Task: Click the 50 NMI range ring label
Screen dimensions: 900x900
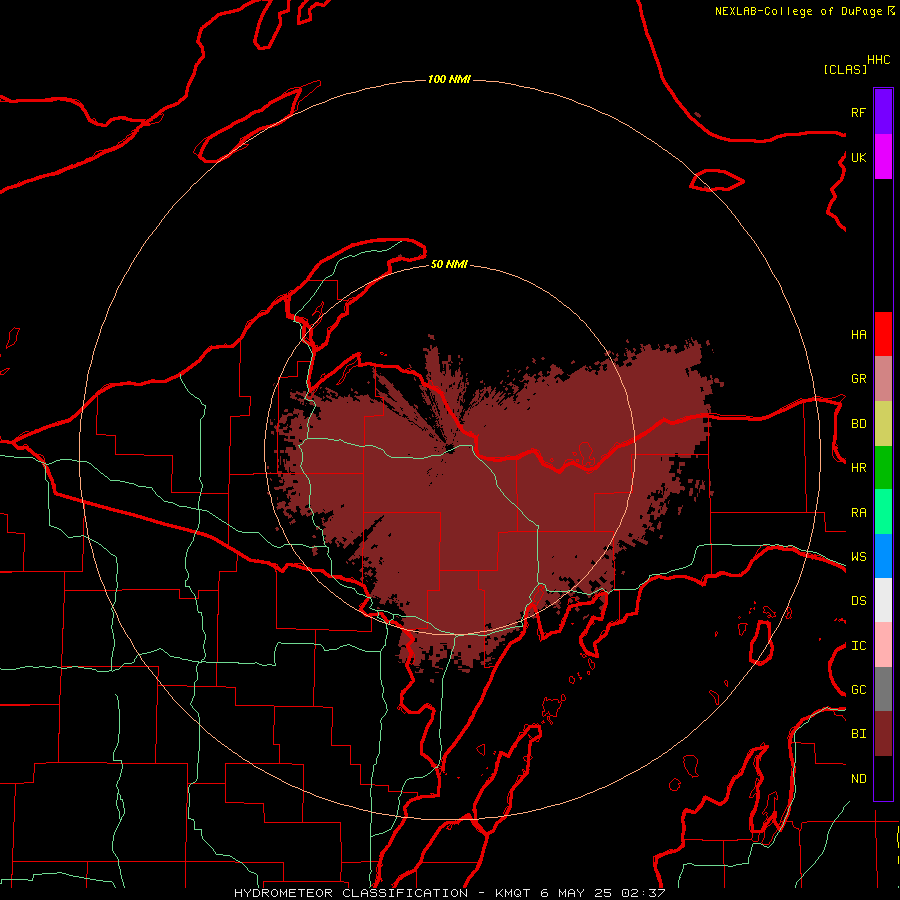Action: click(x=449, y=264)
